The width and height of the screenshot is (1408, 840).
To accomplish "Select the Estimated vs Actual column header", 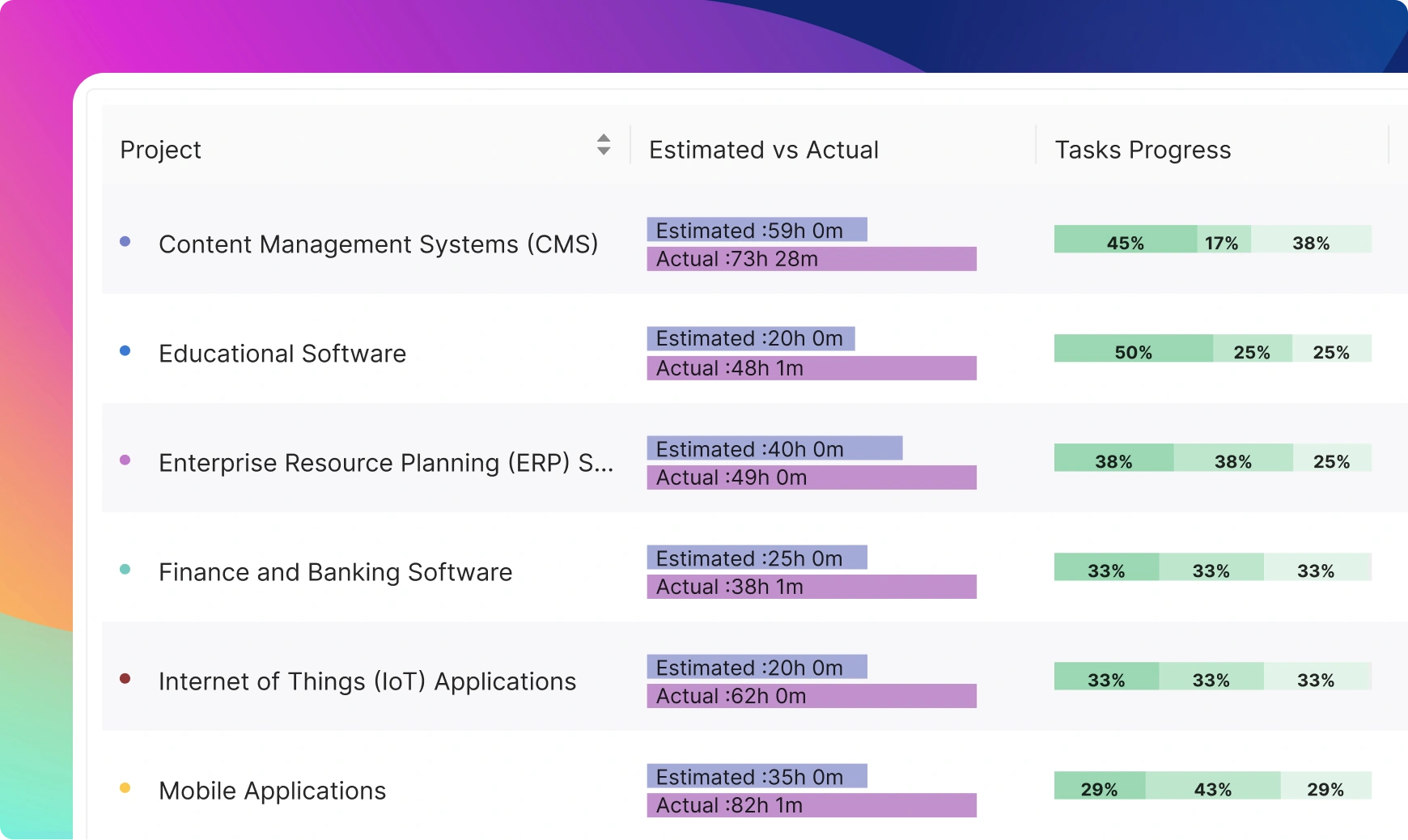I will click(x=763, y=150).
